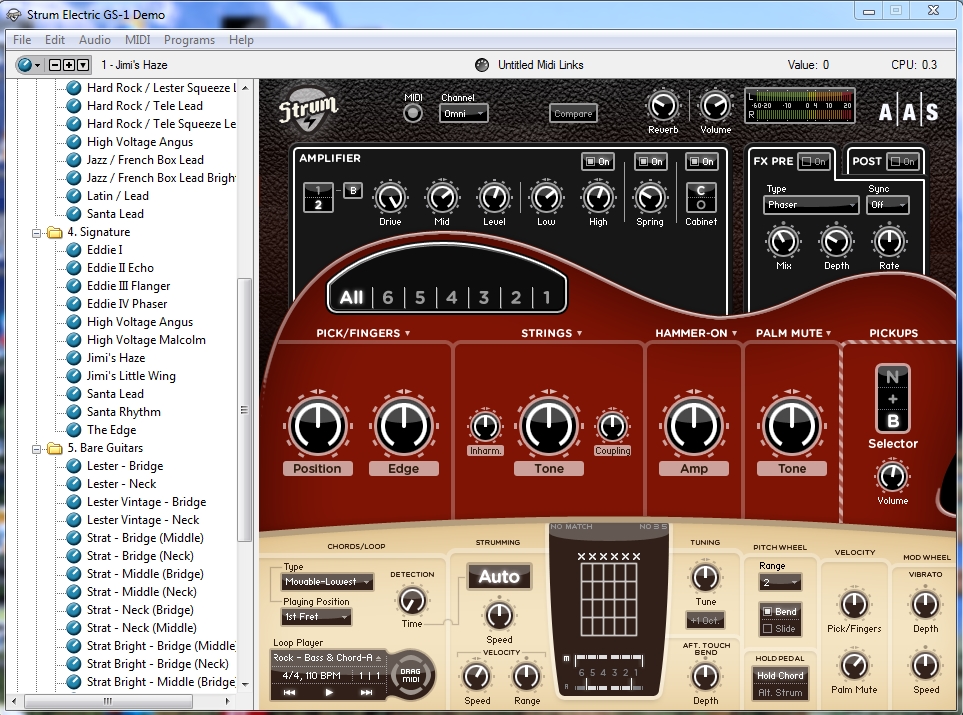This screenshot has width=963, height=715.
Task: Open the FX Sync Off dropdown
Action: pyautogui.click(x=887, y=205)
